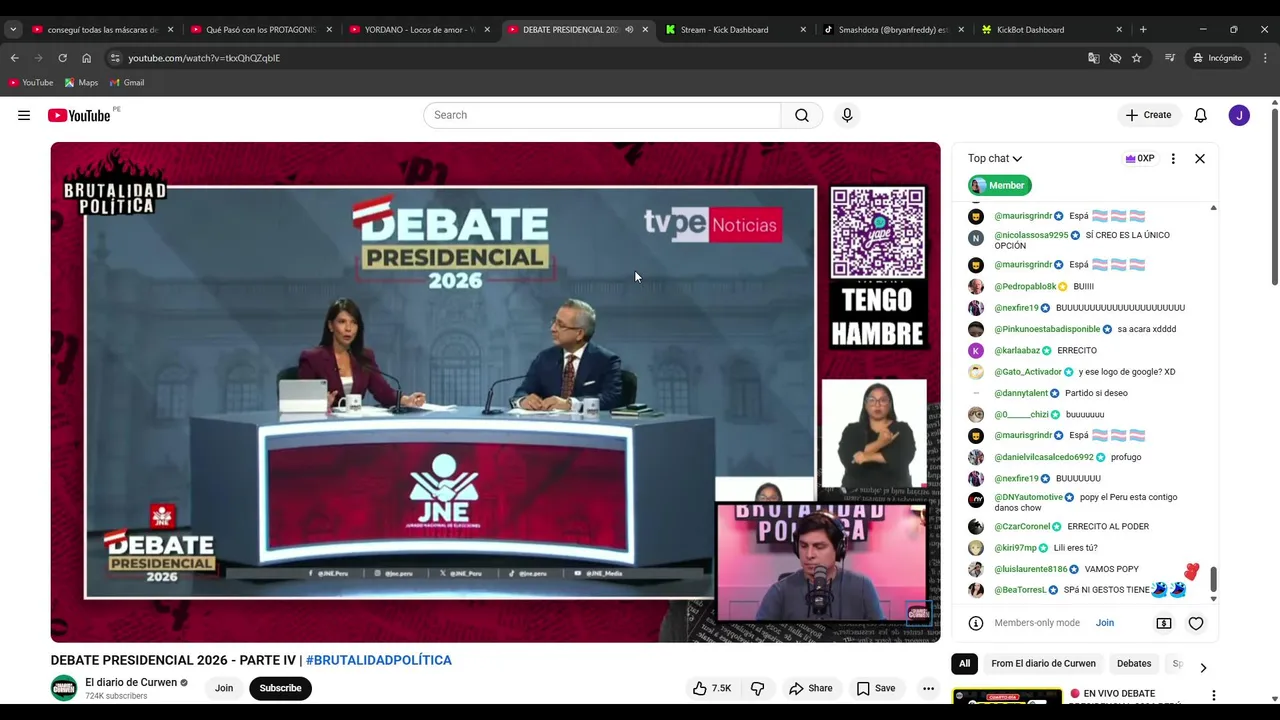Click the video player area
The height and width of the screenshot is (720, 1280).
pos(495,392)
